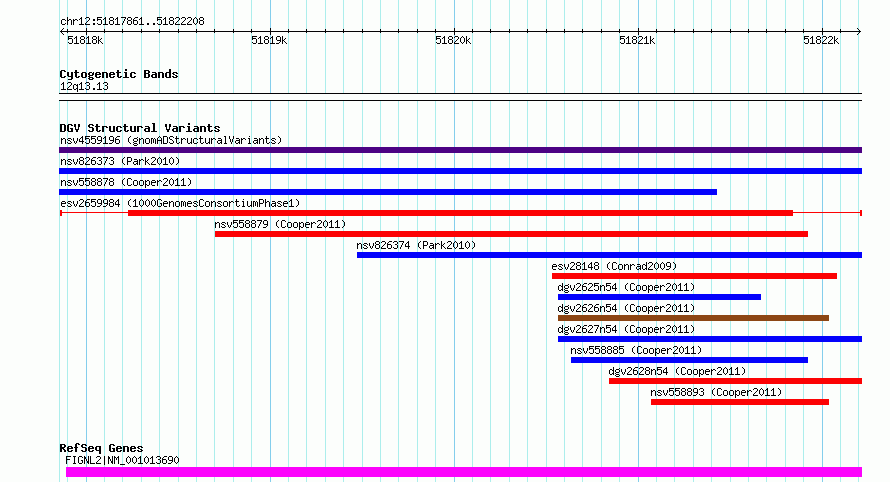The height and width of the screenshot is (482, 890).
Task: Click the nsv558879 red variant bar
Action: click(511, 234)
